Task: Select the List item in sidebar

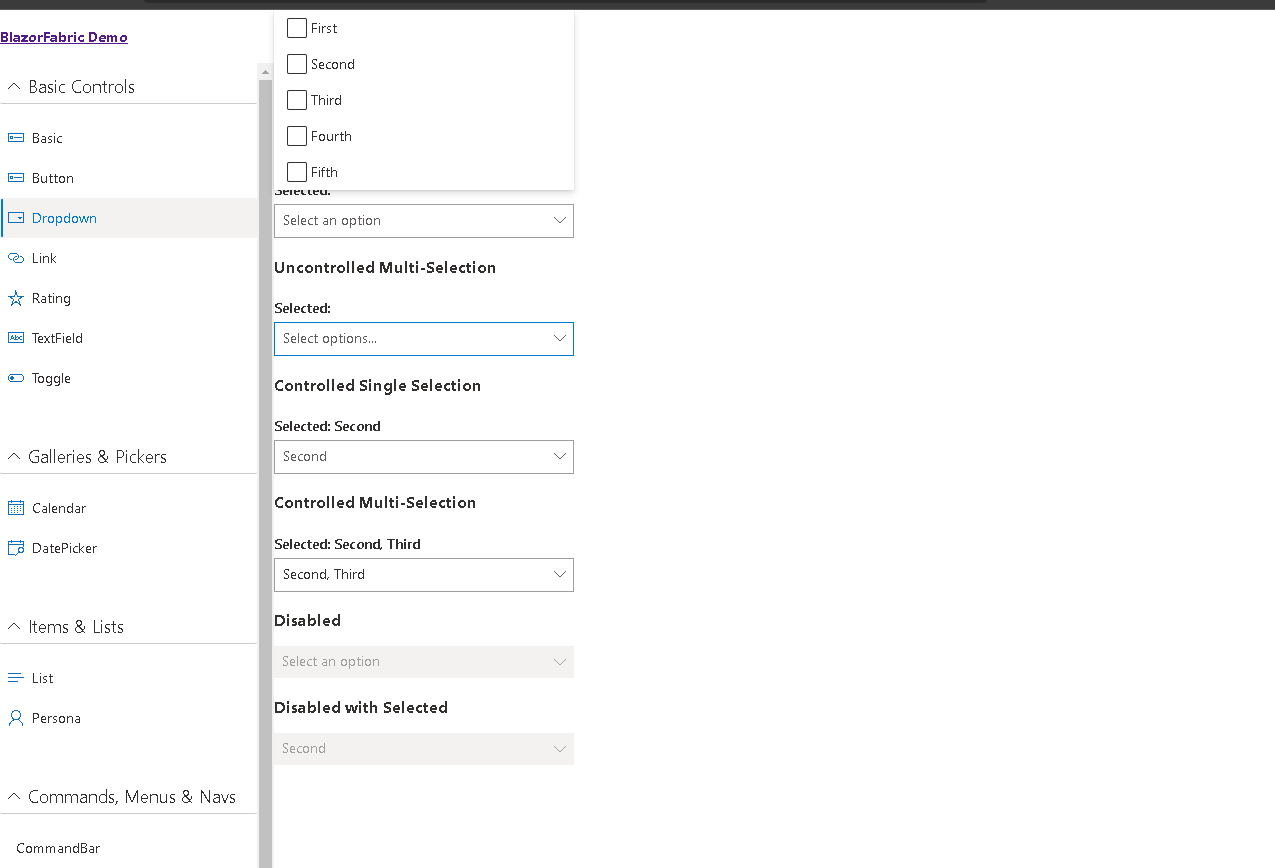Action: tap(43, 677)
